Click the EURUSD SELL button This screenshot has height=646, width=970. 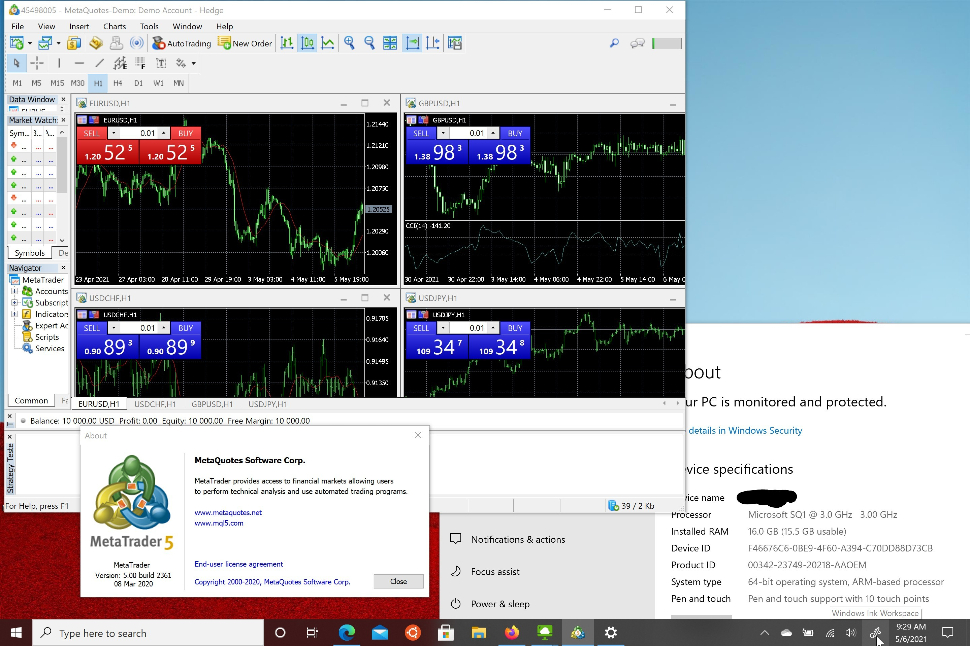tap(92, 133)
